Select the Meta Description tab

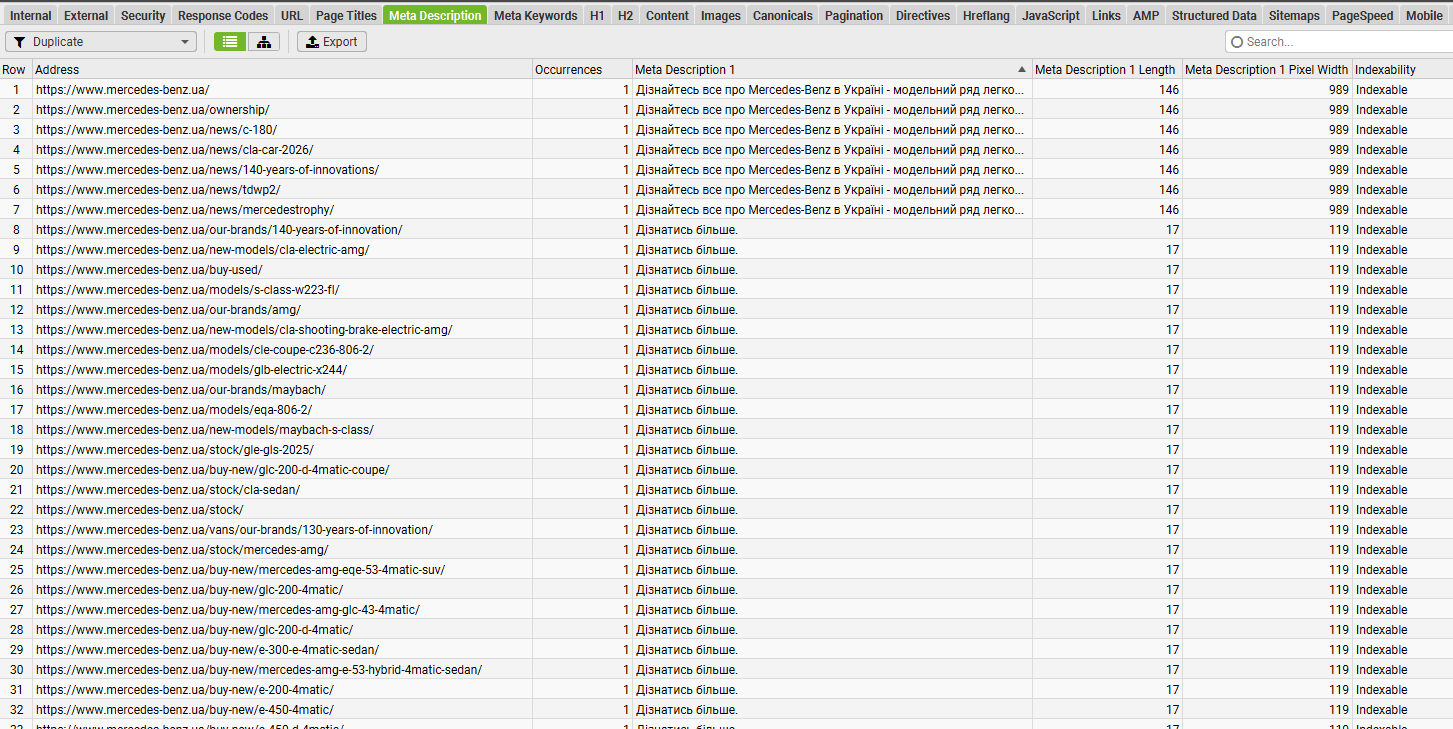tap(435, 15)
